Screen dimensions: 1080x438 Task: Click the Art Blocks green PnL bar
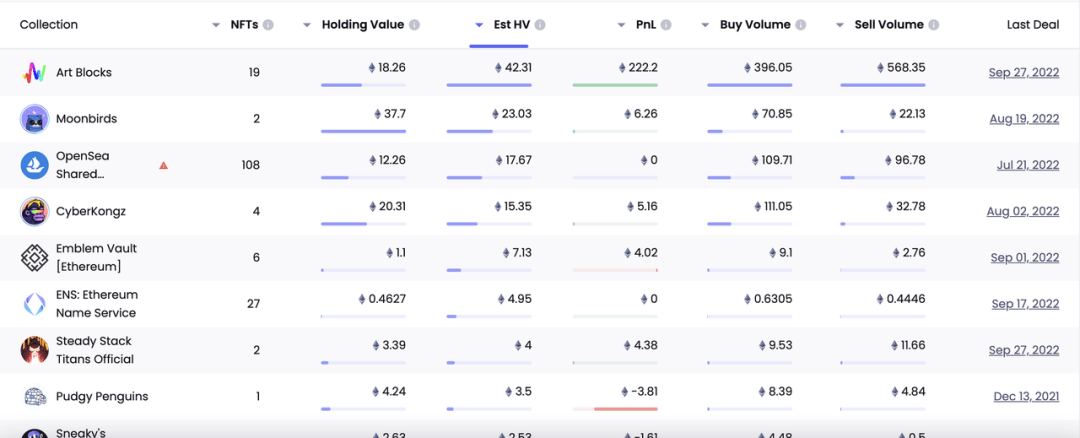pos(615,85)
